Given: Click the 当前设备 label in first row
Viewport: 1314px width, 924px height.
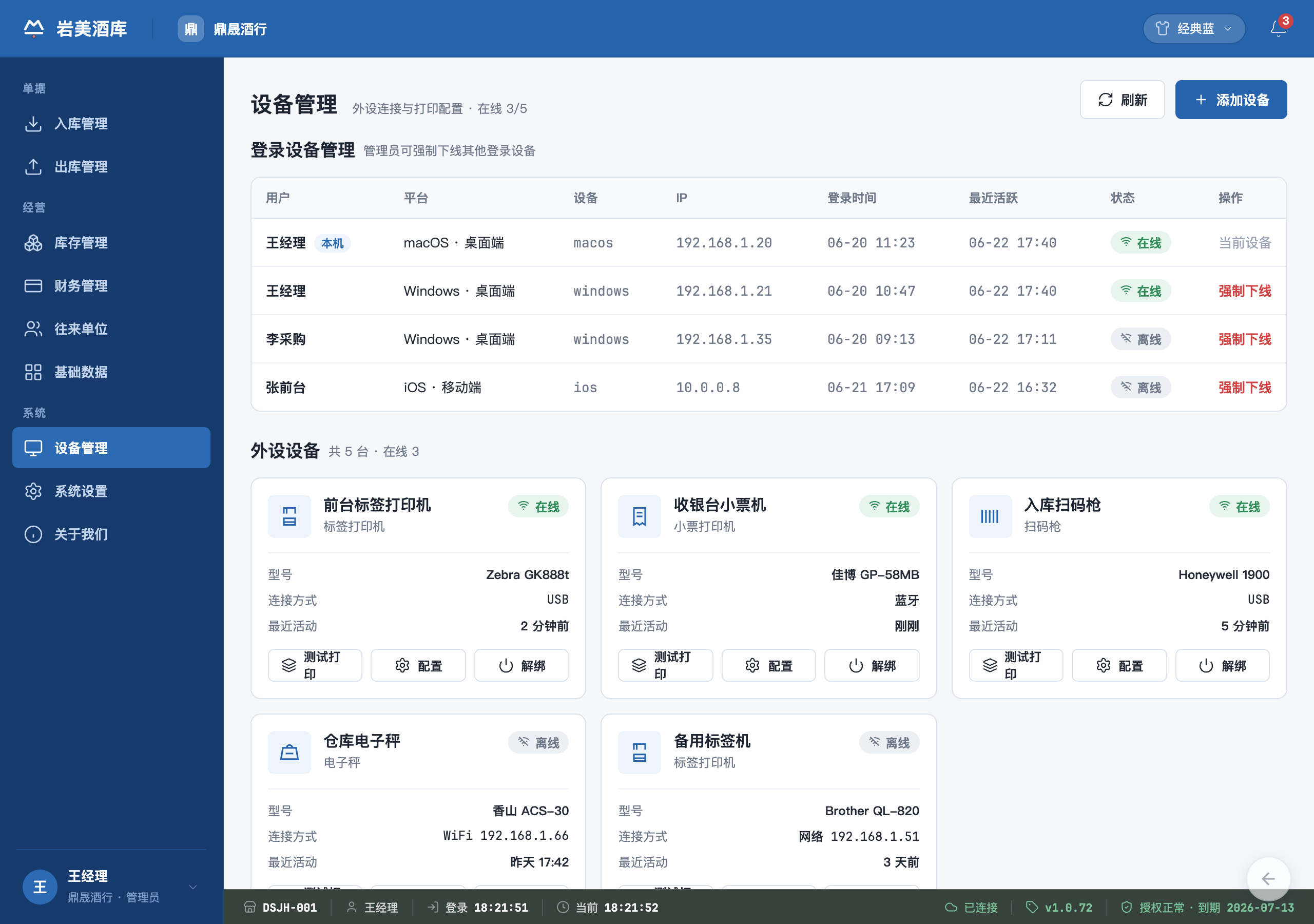Looking at the screenshot, I should [x=1244, y=243].
